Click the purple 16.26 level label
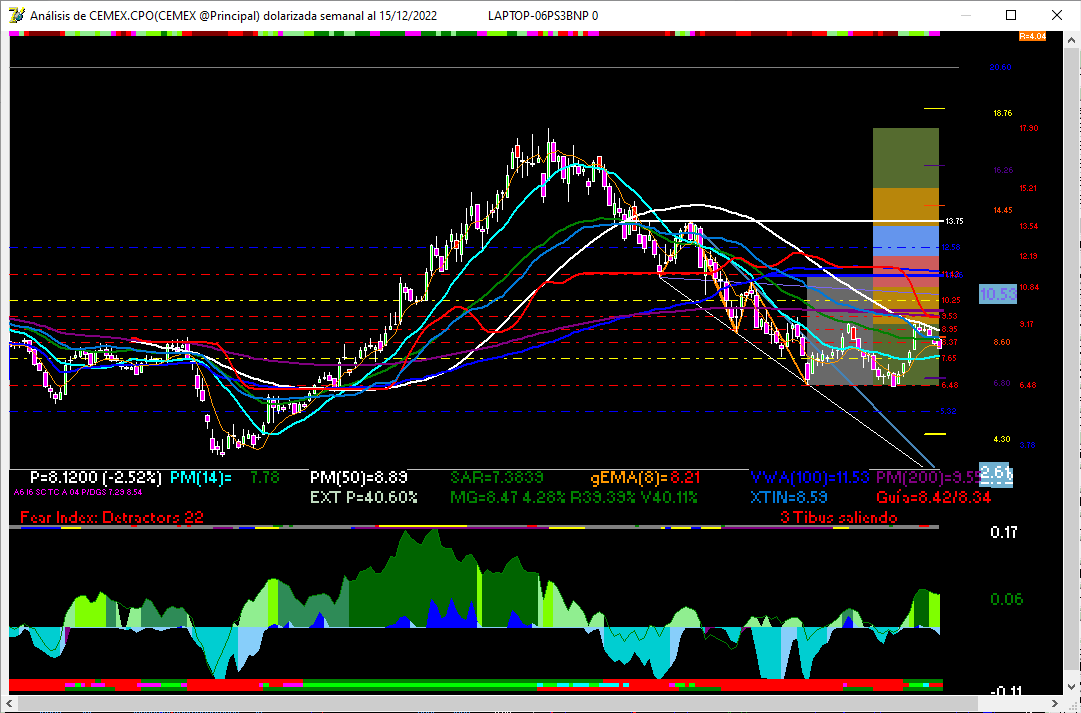The height and width of the screenshot is (713, 1081). [1003, 170]
